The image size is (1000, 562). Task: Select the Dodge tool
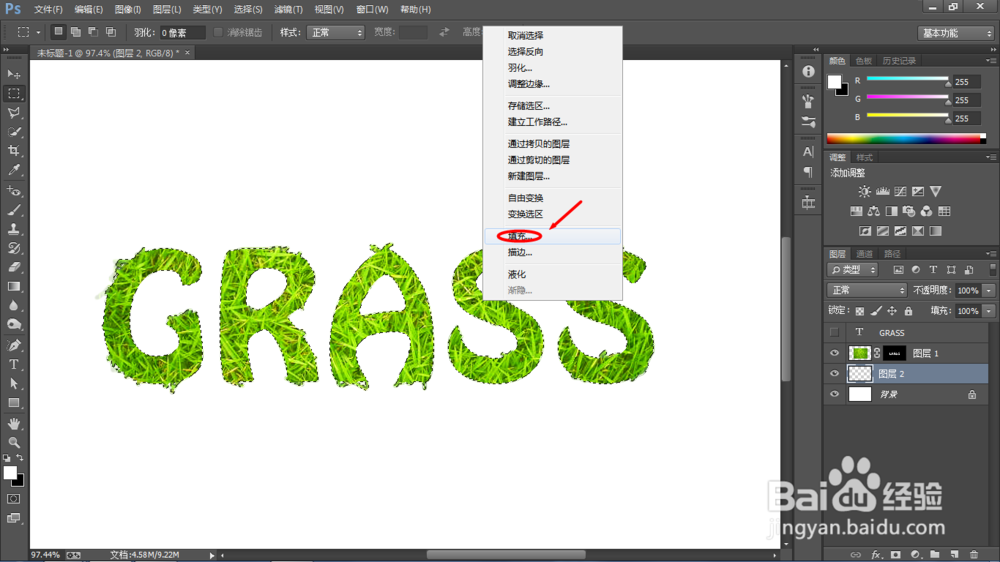tap(13, 325)
